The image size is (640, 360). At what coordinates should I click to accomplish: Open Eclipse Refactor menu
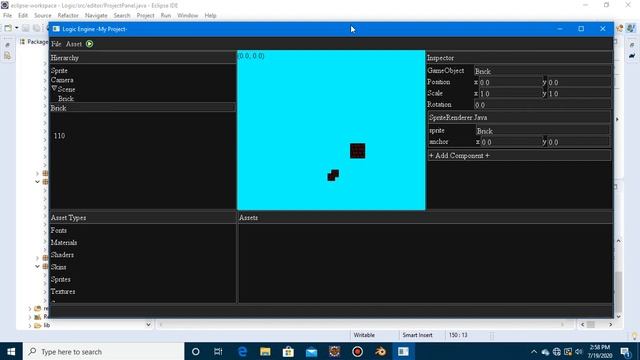pos(68,16)
